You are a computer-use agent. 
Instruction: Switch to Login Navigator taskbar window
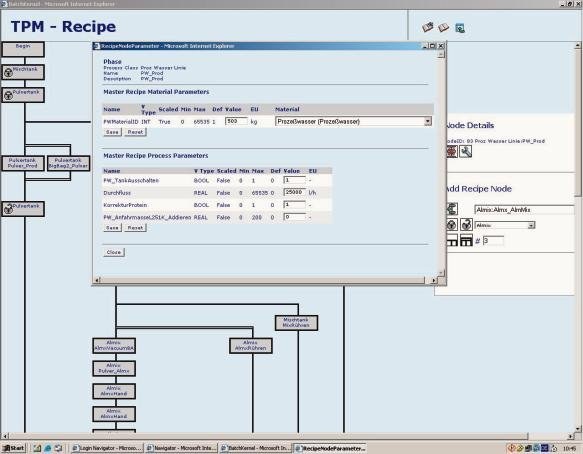click(106, 448)
